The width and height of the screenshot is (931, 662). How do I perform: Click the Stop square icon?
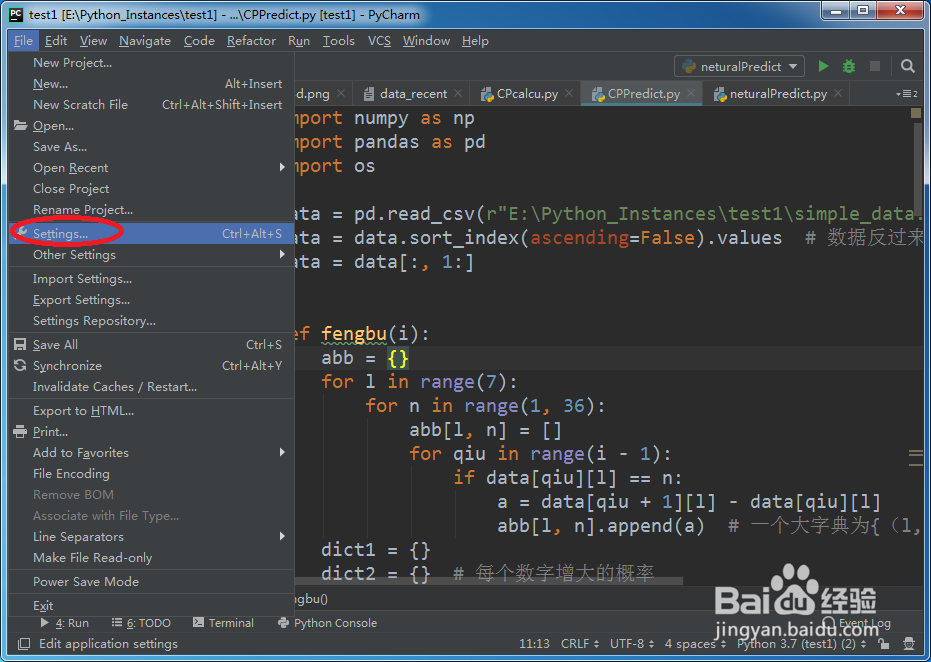point(875,66)
